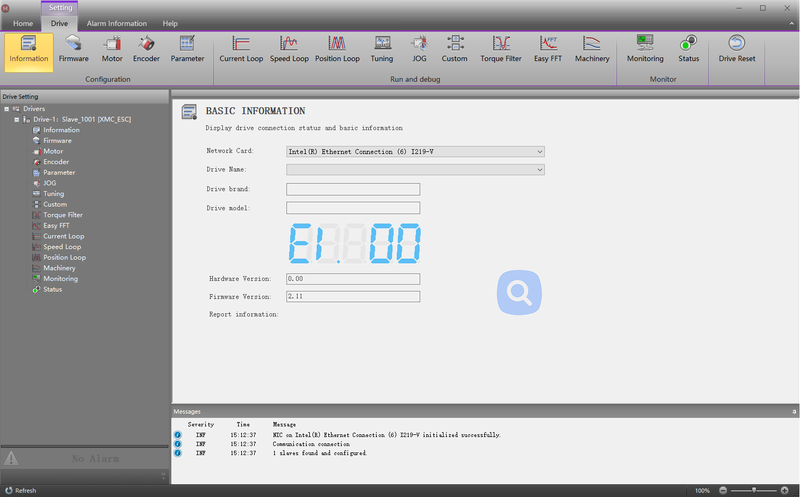Open the Help menu tab
Screen dimensions: 800x497
(170, 23)
